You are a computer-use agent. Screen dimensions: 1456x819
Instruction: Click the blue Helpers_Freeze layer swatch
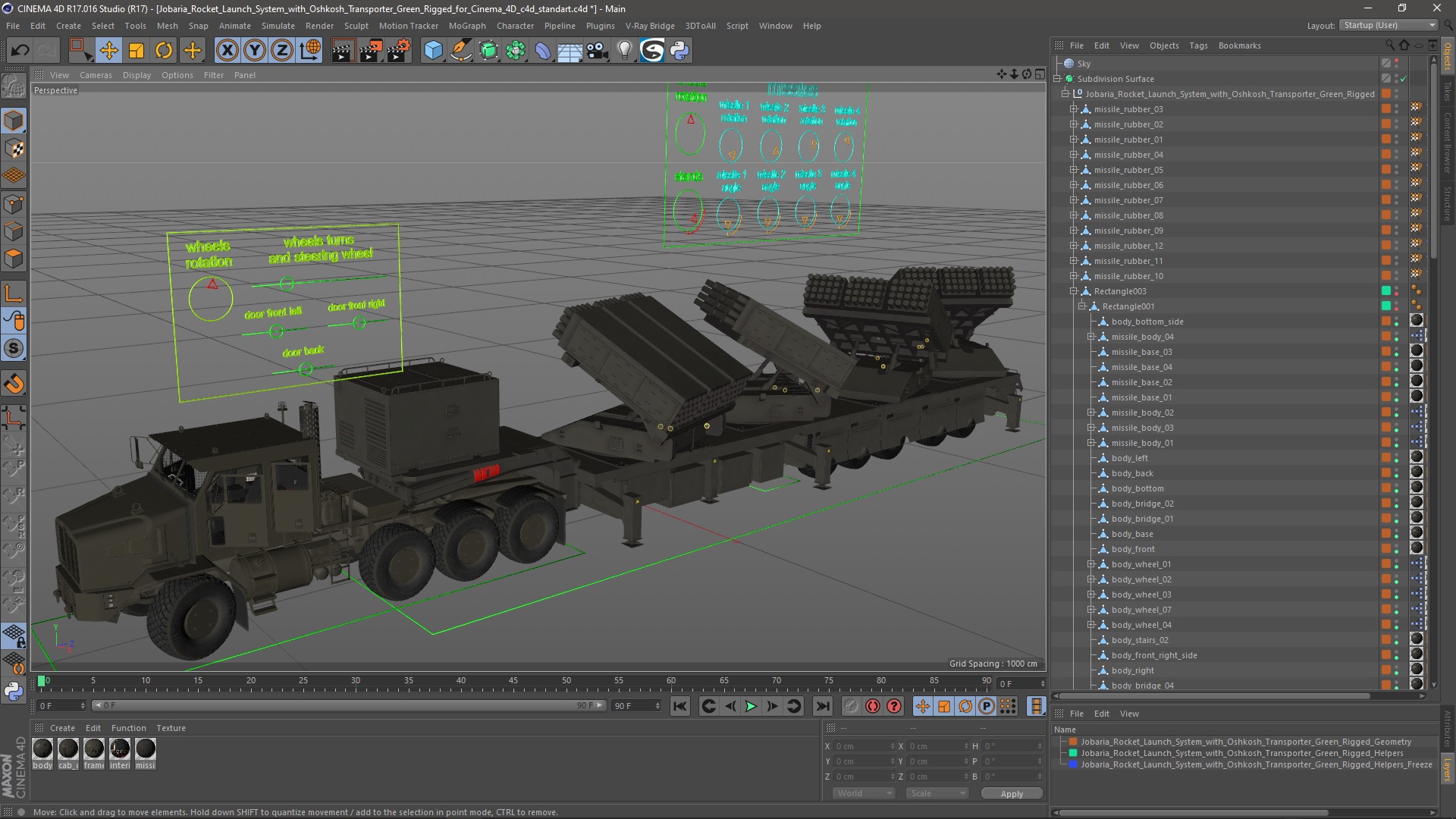[1073, 764]
